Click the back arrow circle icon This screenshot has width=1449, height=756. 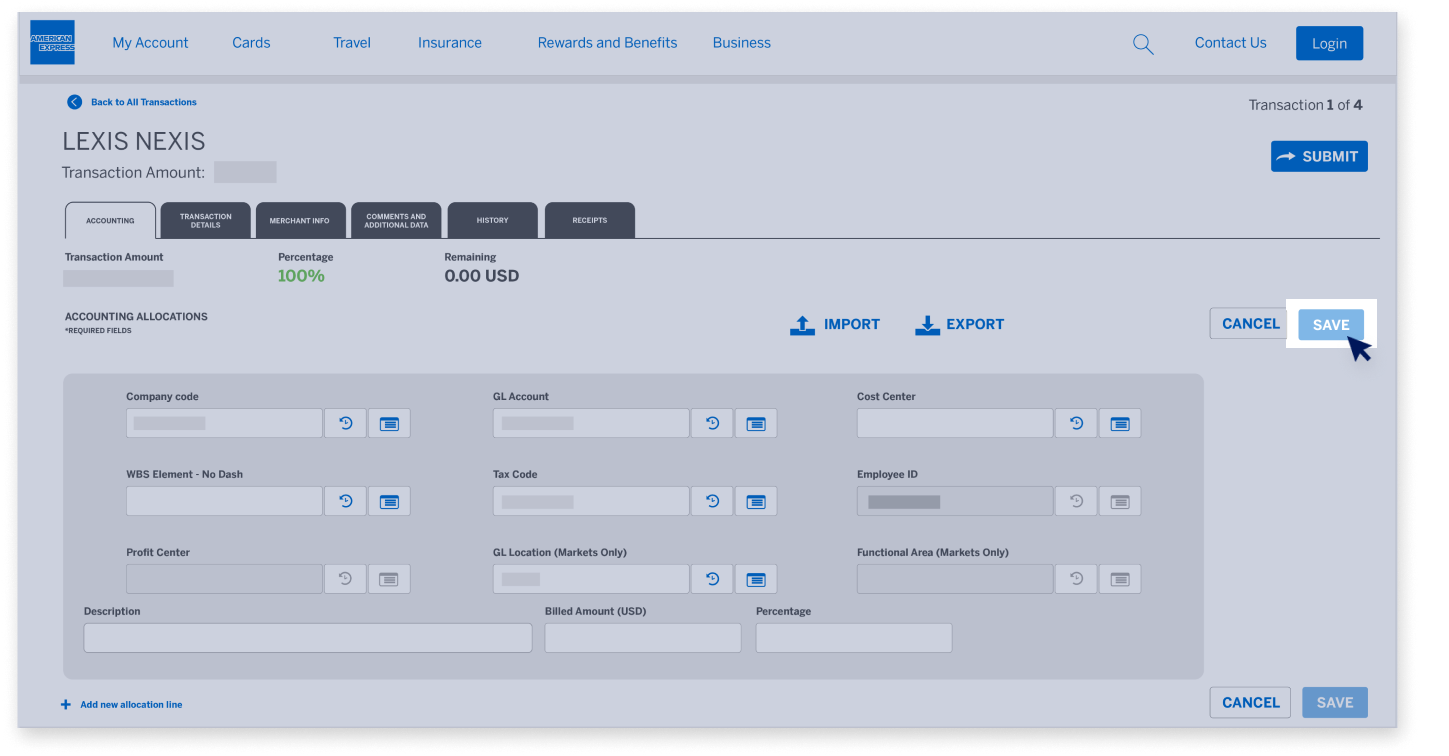[x=74, y=102]
